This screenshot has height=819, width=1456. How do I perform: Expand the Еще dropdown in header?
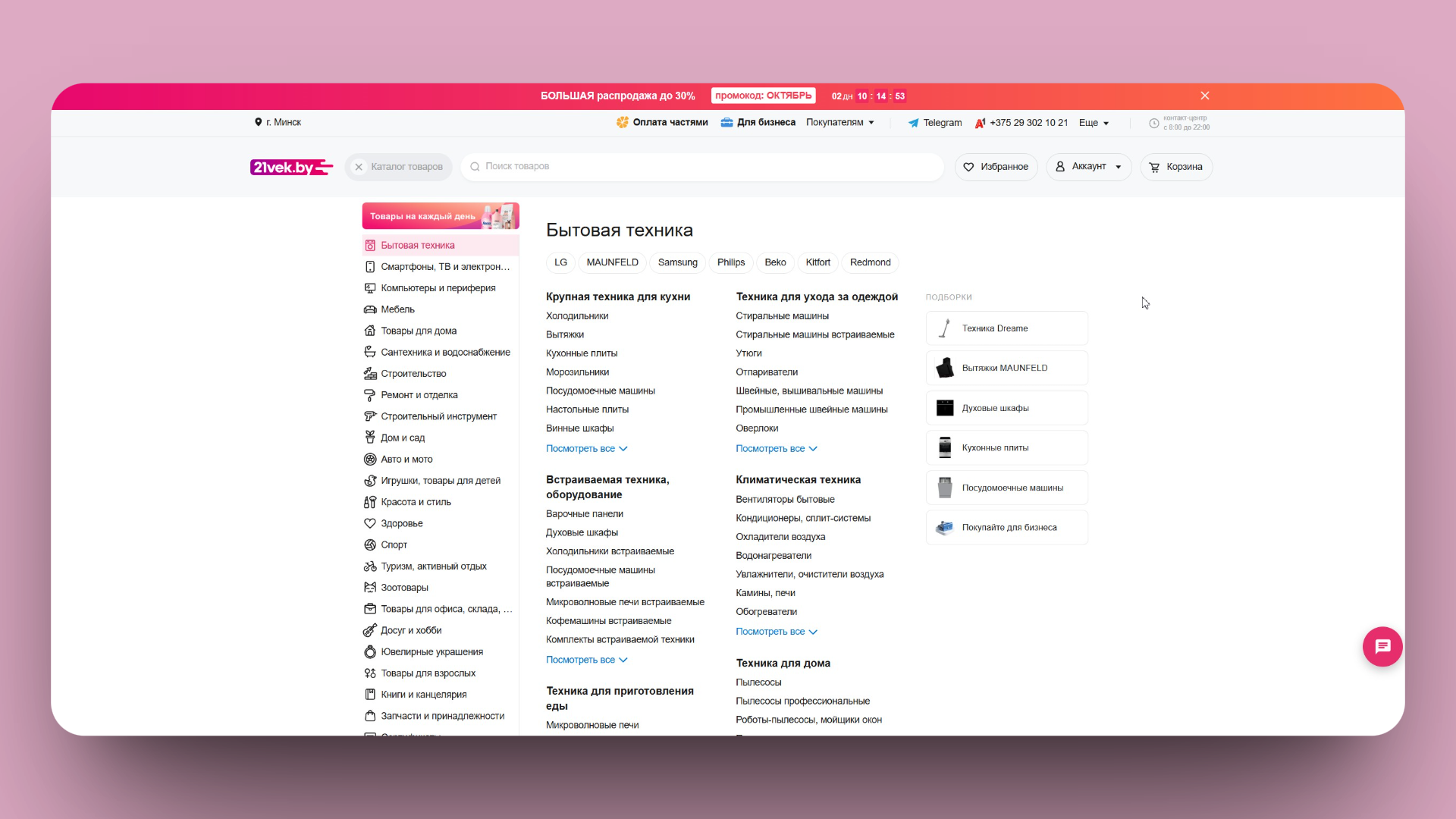pyautogui.click(x=1094, y=123)
